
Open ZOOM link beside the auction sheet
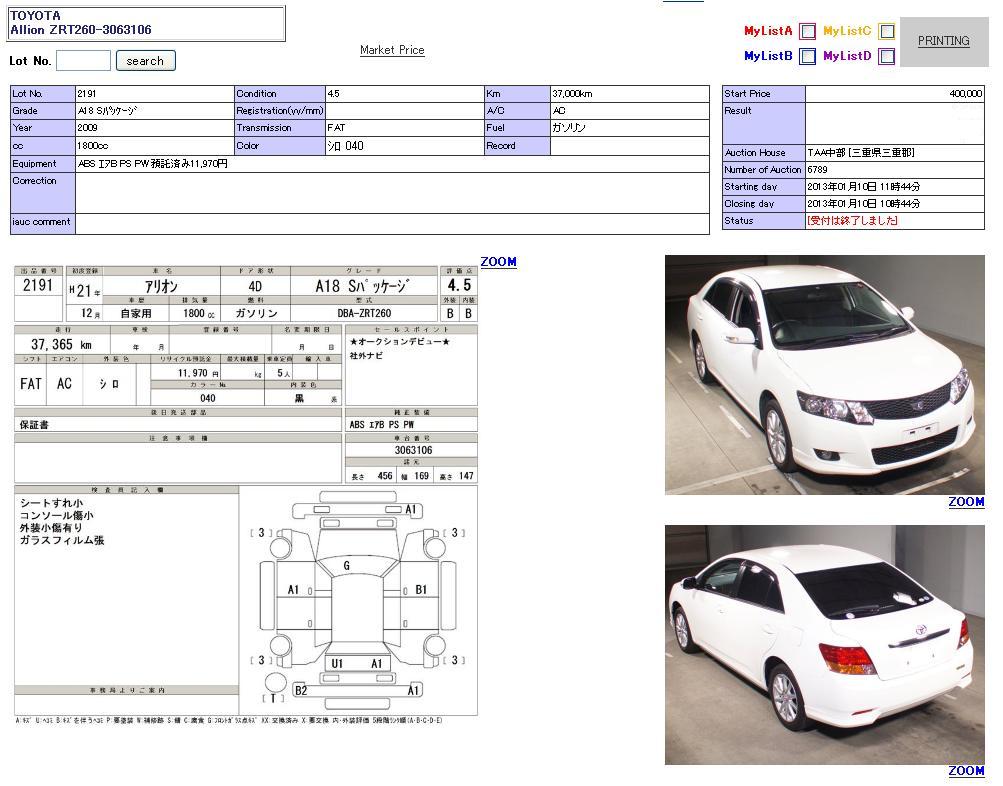point(498,262)
